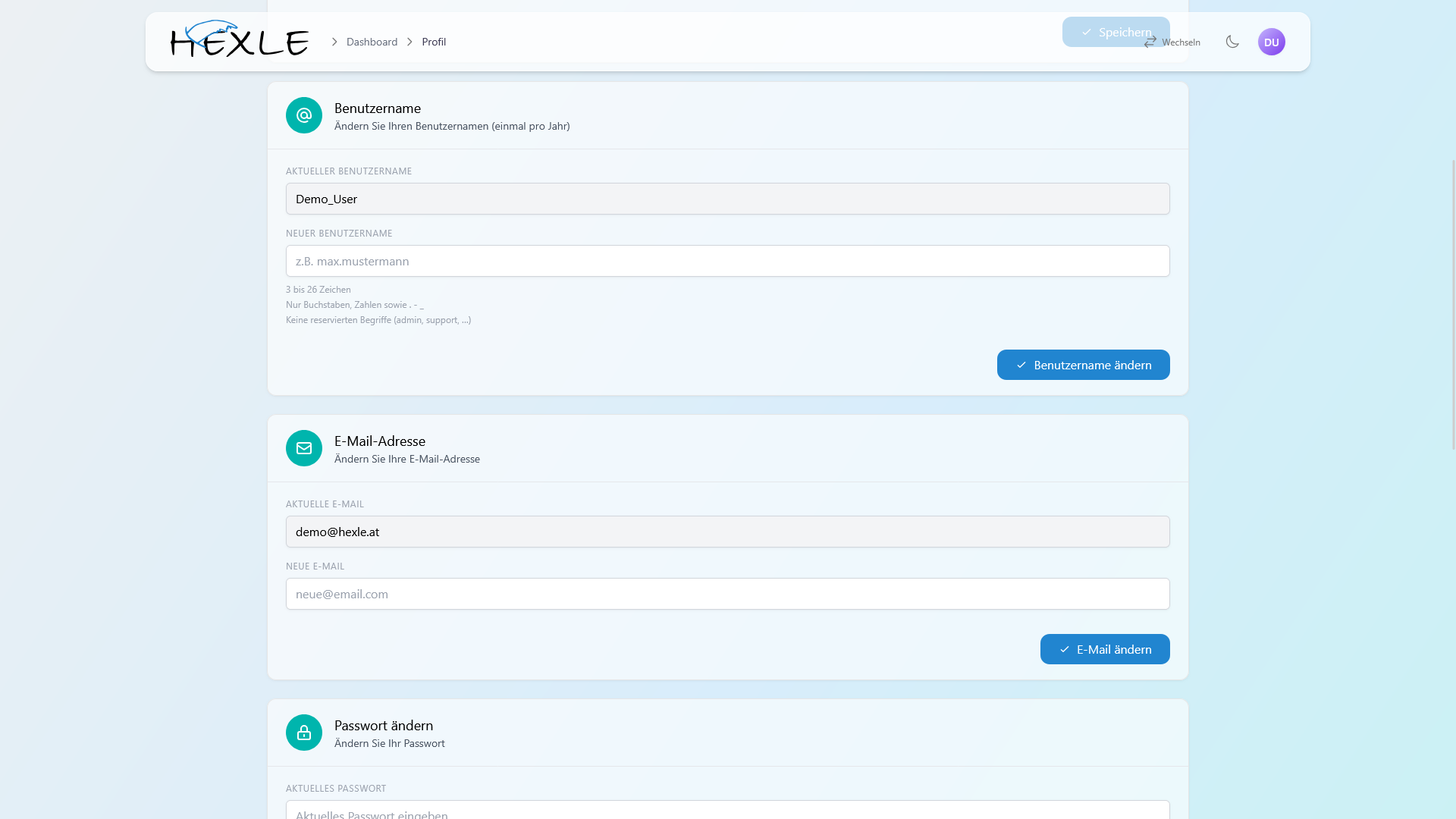Viewport: 1456px width, 819px height.
Task: Click the chevron before Profil breadcrumb
Action: pyautogui.click(x=409, y=42)
